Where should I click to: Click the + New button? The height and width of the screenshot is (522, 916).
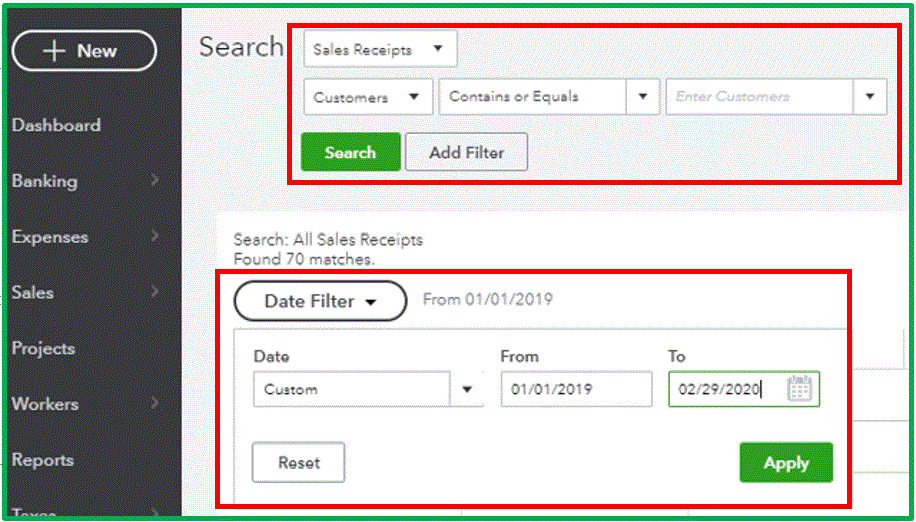84,51
